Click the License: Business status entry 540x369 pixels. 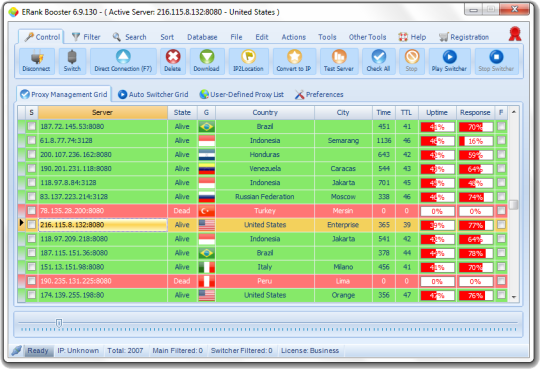310,351
